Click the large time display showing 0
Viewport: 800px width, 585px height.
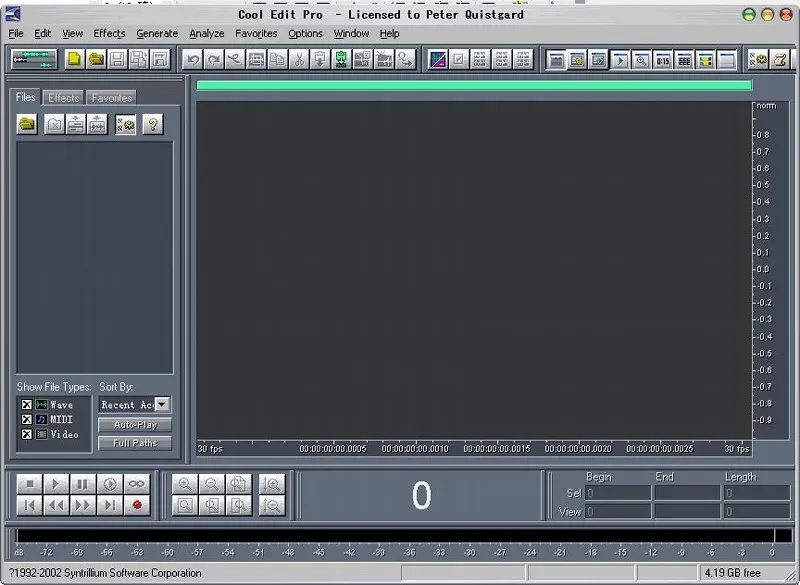(x=421, y=495)
